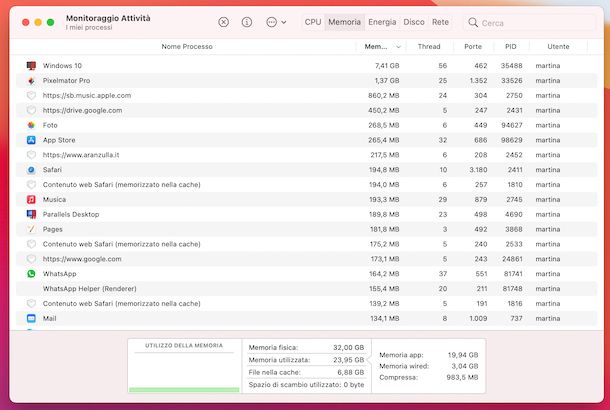Open the process info inspector icon
This screenshot has height=410, width=610.
pyautogui.click(x=246, y=21)
